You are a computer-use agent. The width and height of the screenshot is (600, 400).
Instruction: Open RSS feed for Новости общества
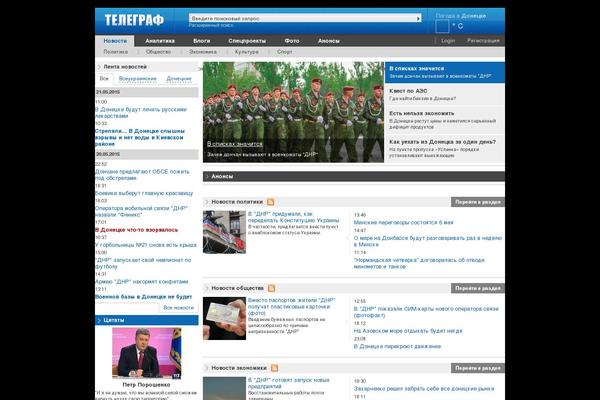click(271, 288)
